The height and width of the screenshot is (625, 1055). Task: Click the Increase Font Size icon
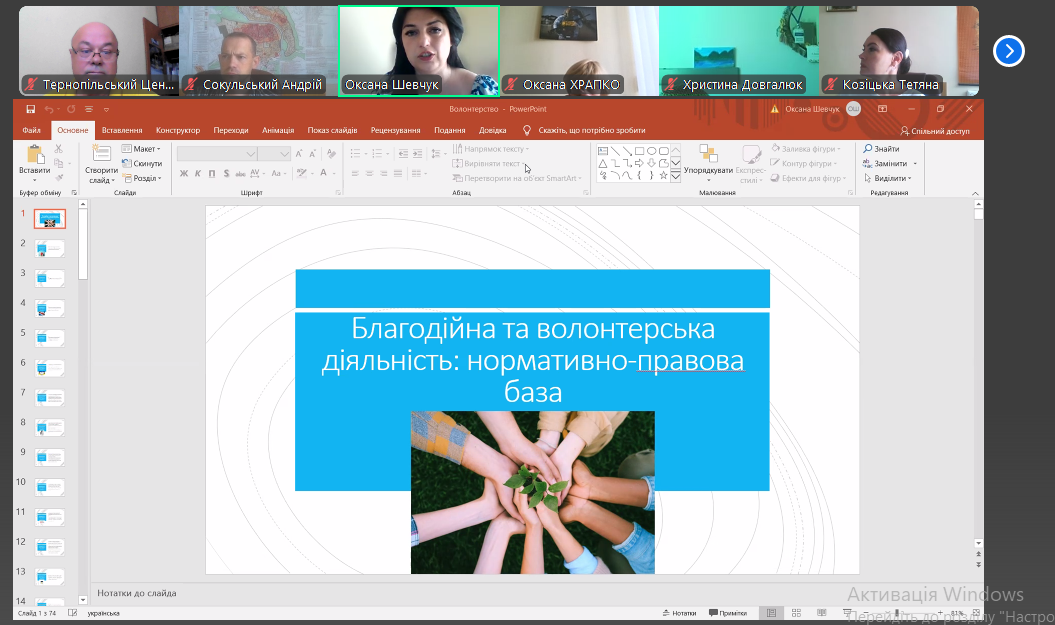tap(299, 154)
